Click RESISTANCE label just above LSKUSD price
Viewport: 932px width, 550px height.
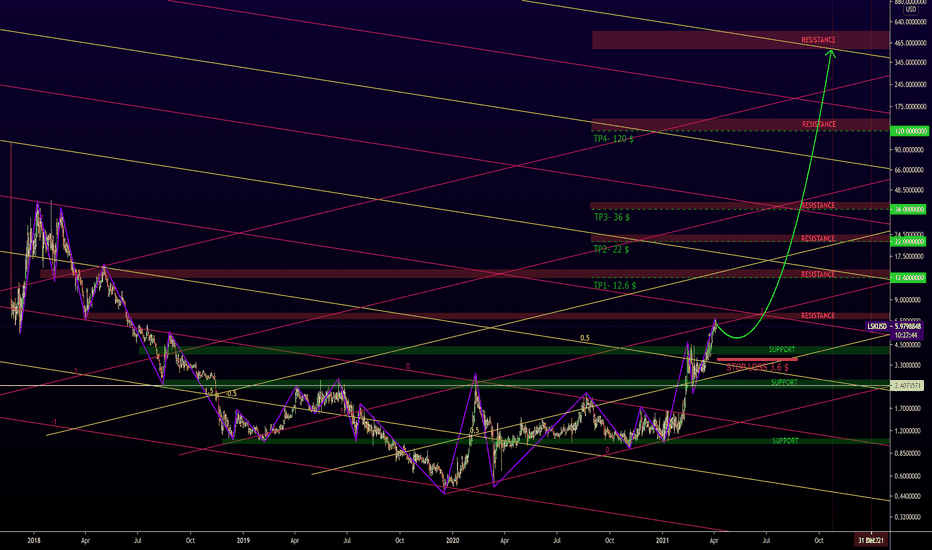pyautogui.click(x=818, y=316)
